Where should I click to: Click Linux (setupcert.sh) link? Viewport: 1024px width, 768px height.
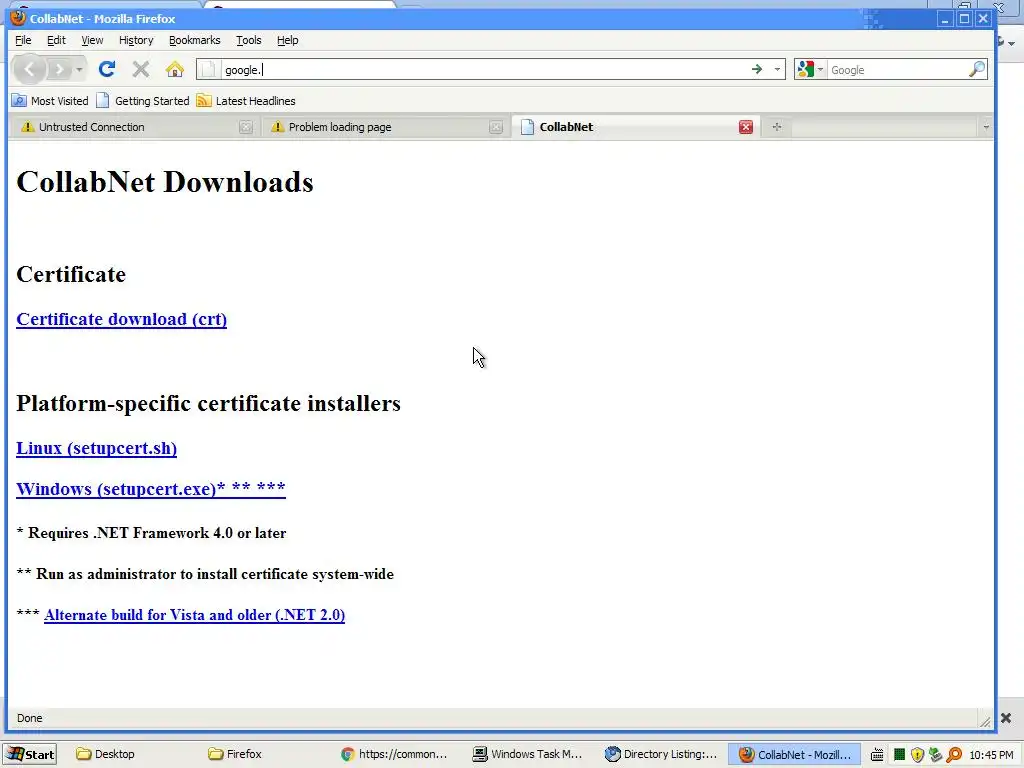click(97, 449)
